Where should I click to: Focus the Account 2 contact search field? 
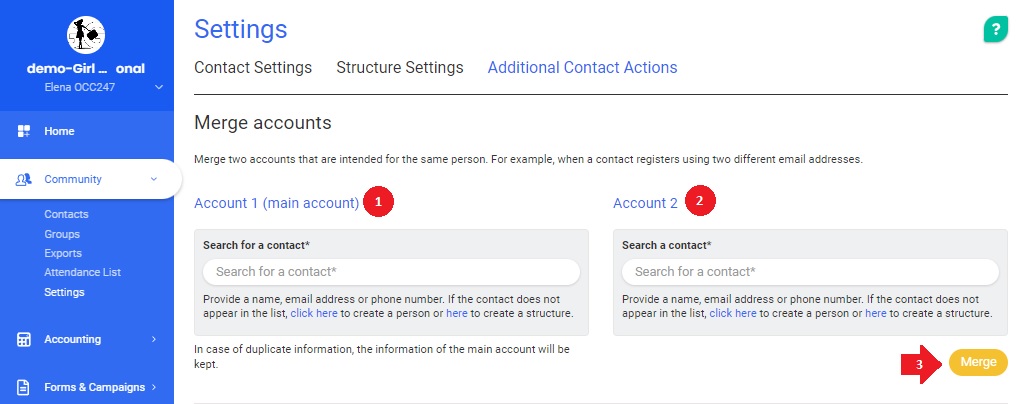810,272
